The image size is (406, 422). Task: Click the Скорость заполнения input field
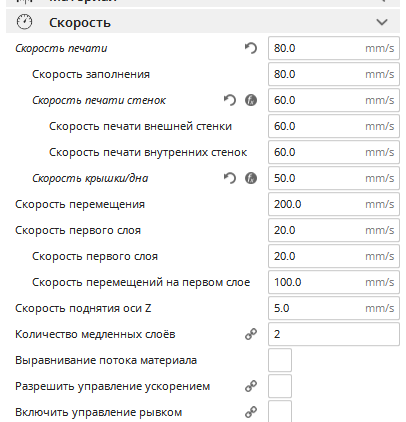(x=334, y=74)
